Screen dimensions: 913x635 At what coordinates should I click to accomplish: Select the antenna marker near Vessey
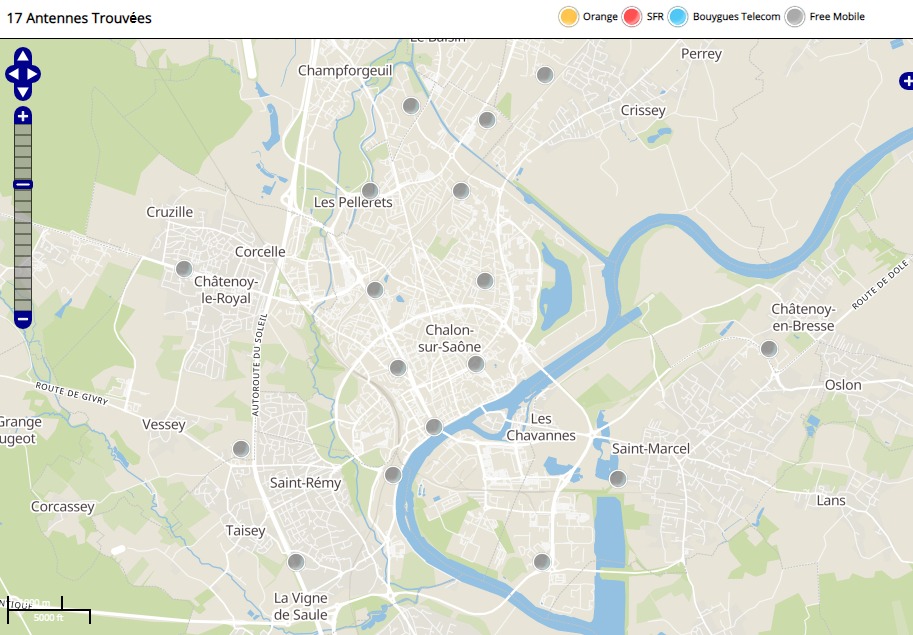click(241, 450)
